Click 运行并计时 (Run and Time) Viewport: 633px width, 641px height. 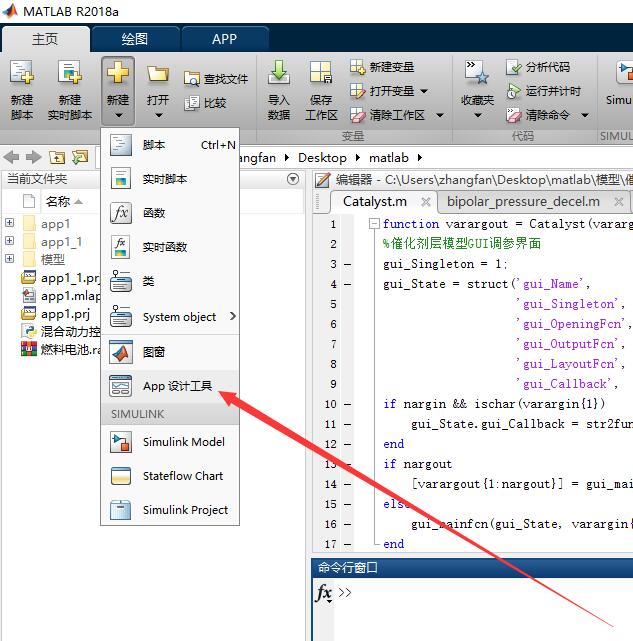[543, 91]
